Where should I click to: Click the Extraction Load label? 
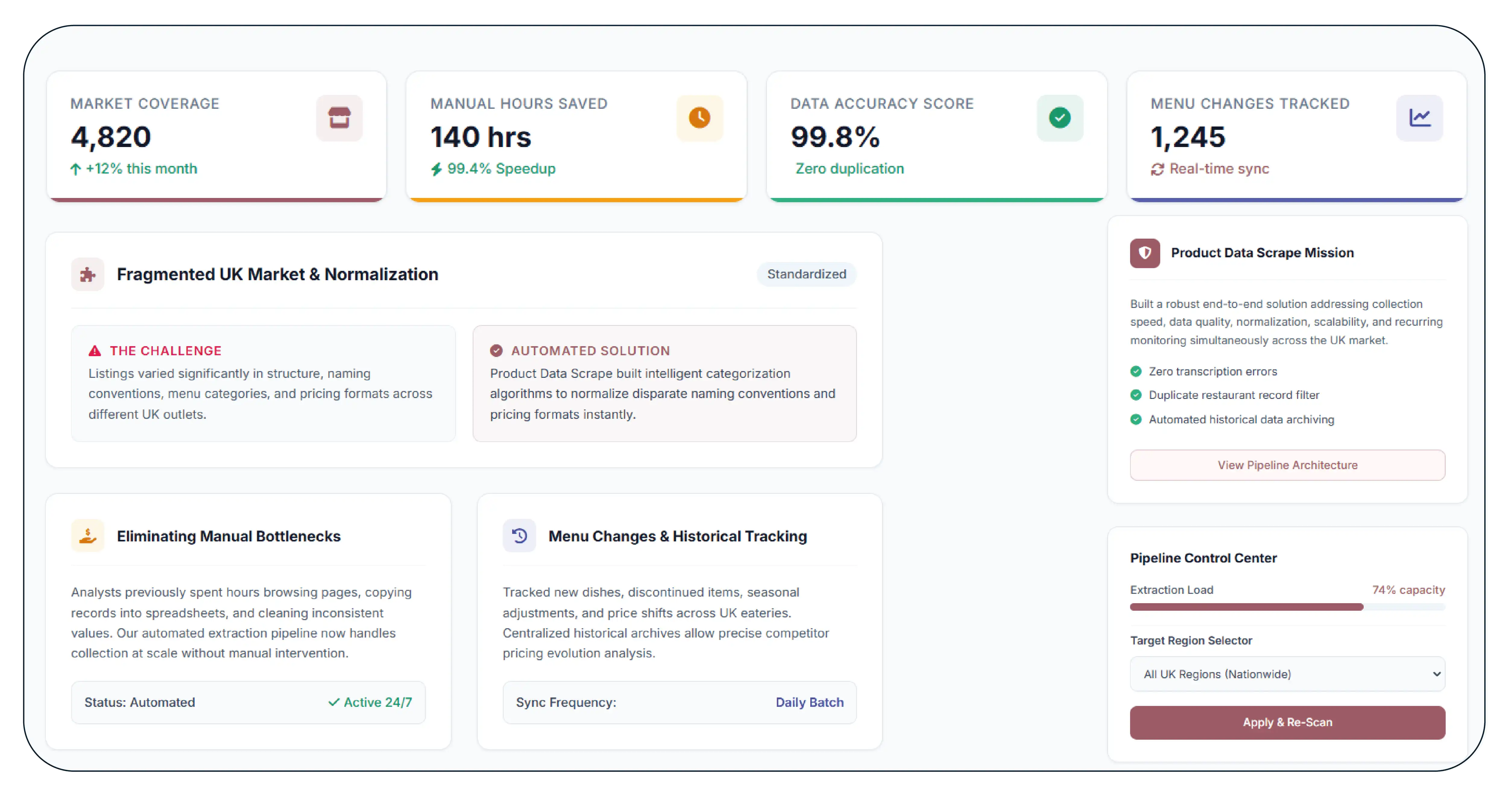coord(1172,590)
